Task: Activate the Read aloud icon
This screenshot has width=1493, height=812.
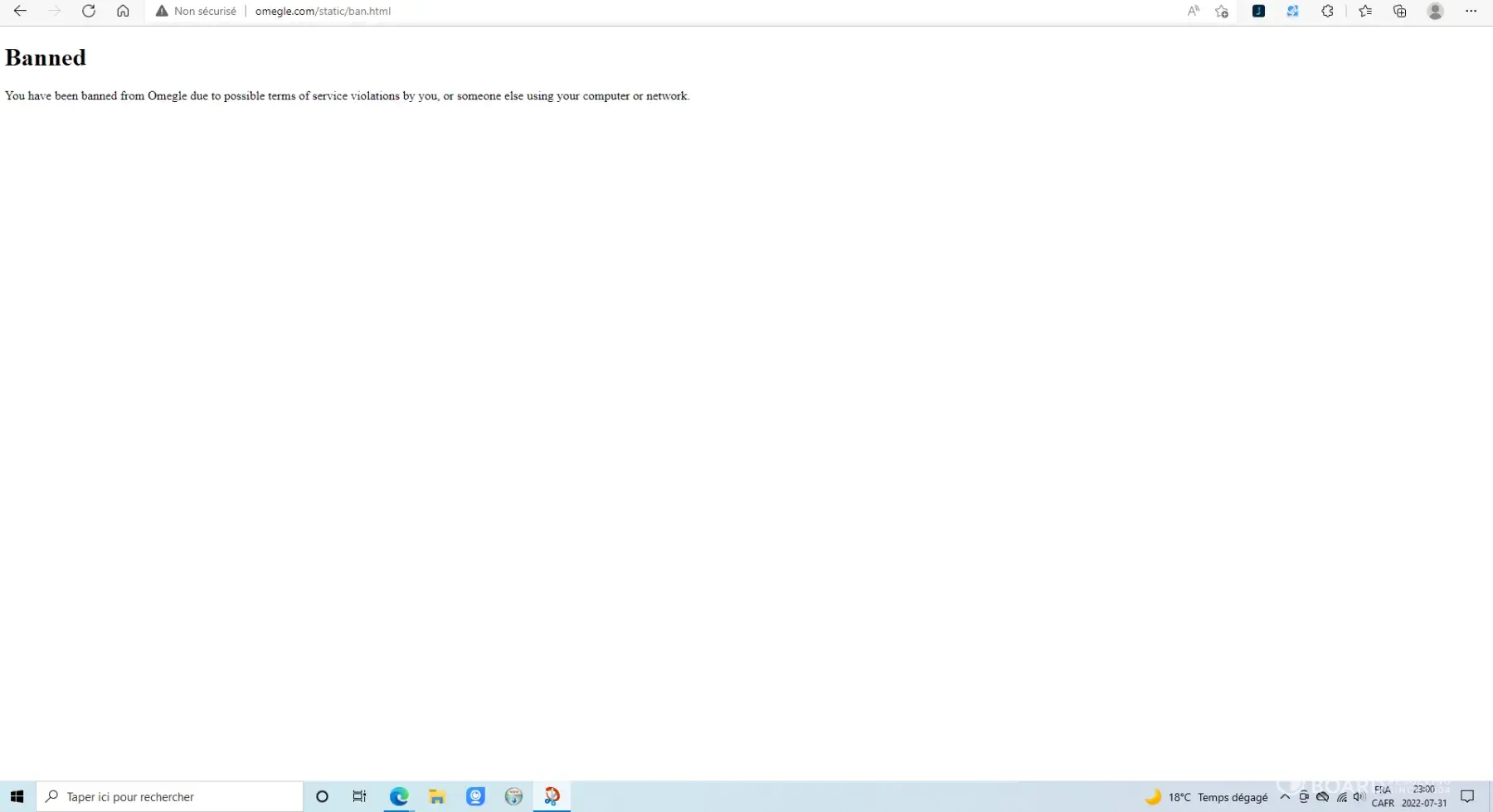Action: pyautogui.click(x=1194, y=11)
